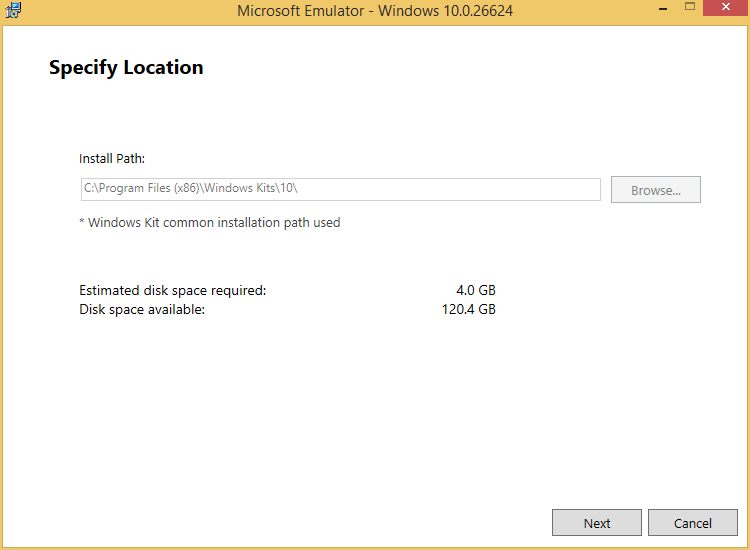The height and width of the screenshot is (550, 750).
Task: Click the 4.0 GB value
Action: coord(475,290)
